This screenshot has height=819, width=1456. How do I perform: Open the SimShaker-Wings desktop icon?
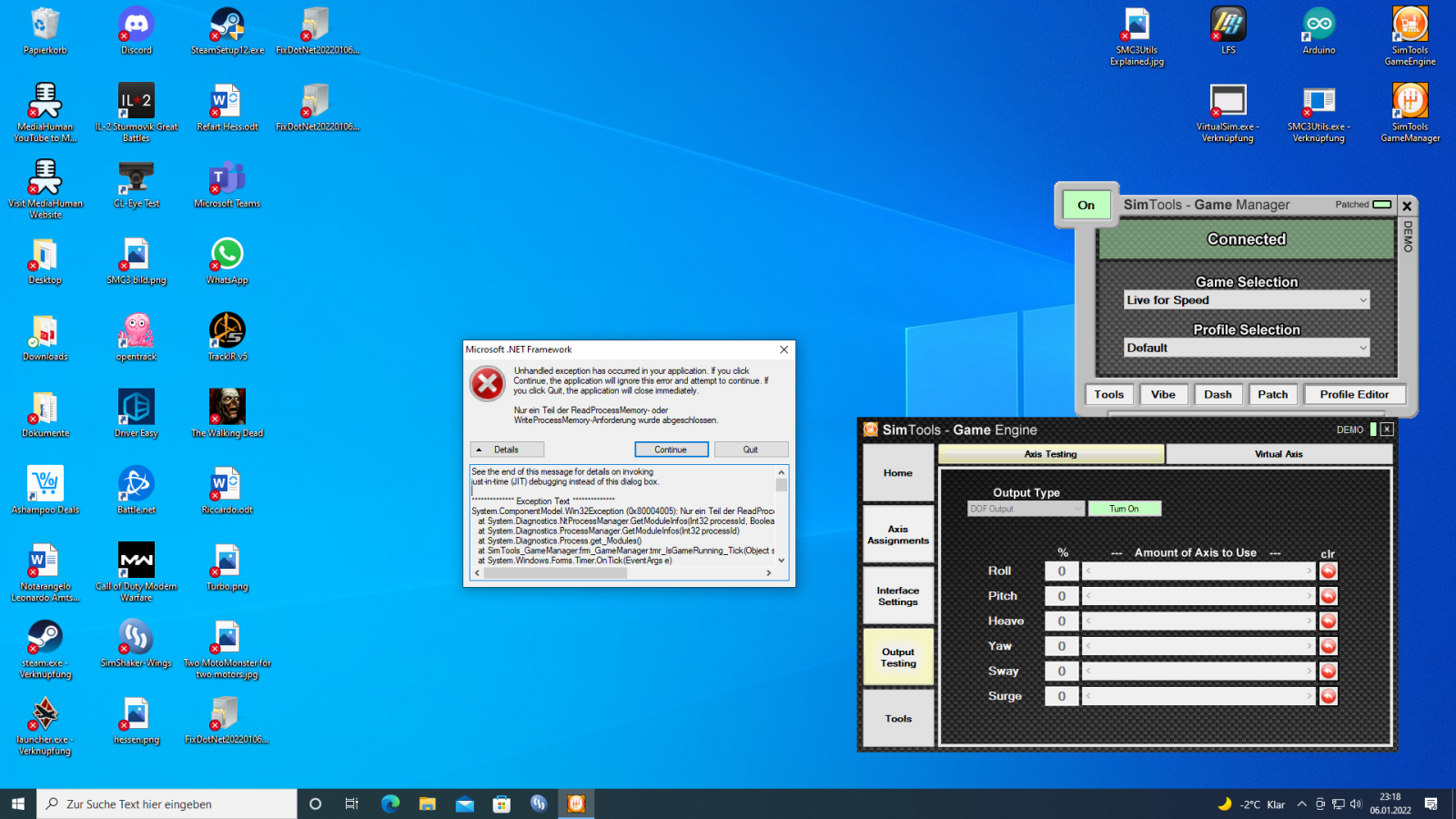[x=136, y=643]
